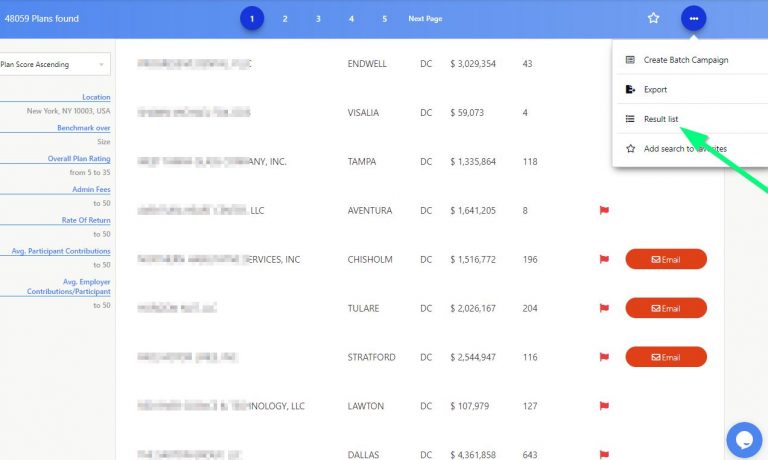768x460 pixels.
Task: Click the red flag in the TULARE row
Action: [603, 308]
